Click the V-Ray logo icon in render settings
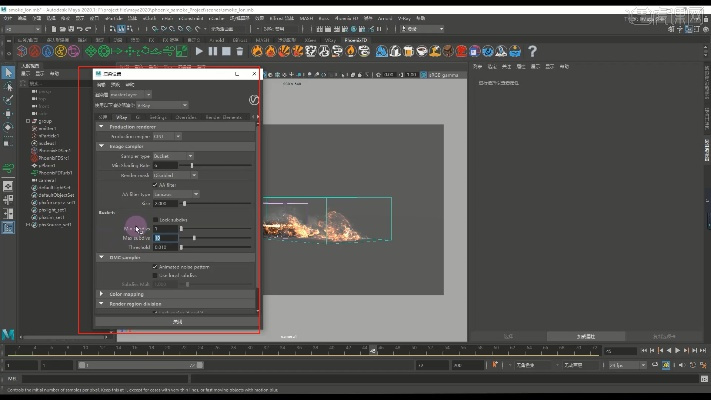The width and height of the screenshot is (711, 400). click(253, 101)
